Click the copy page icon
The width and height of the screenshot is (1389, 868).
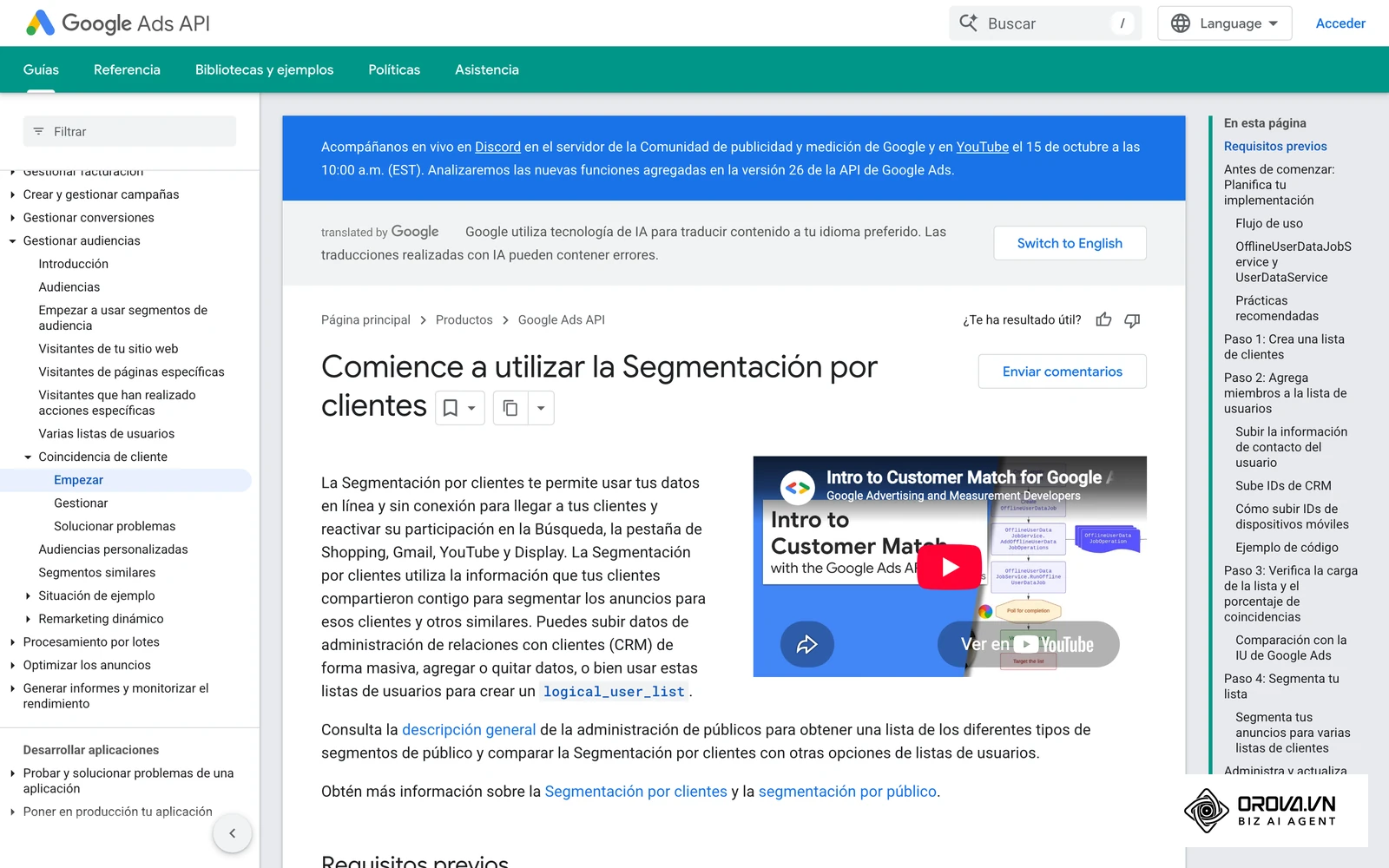click(510, 408)
